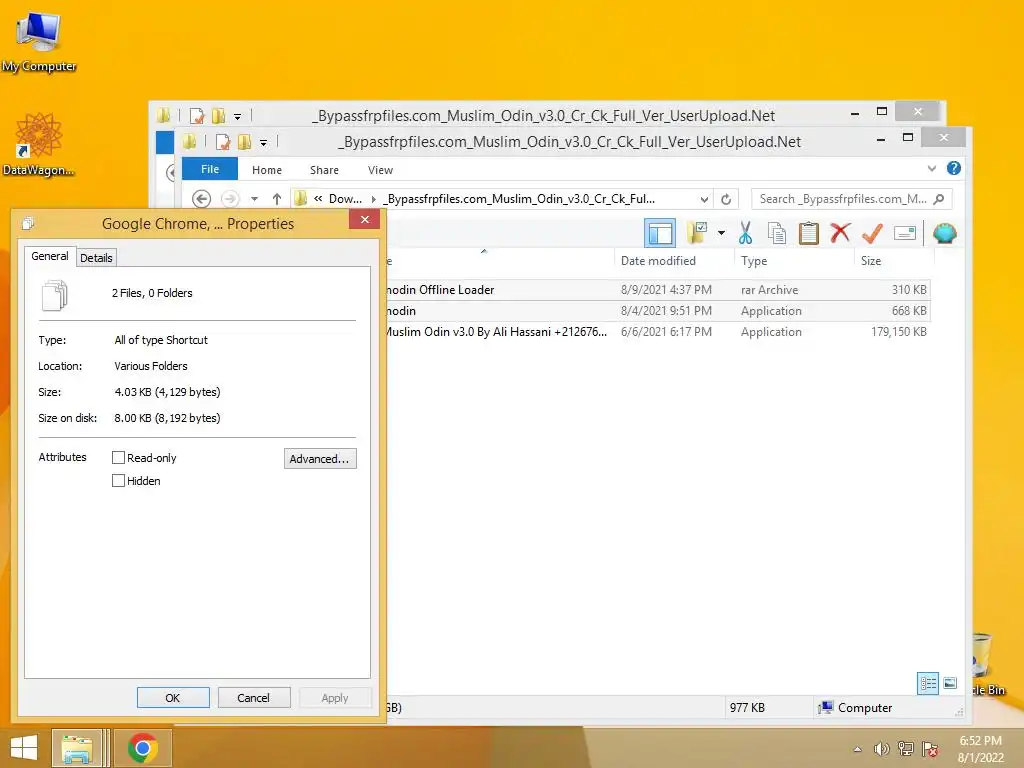Viewport: 1024px width, 768px height.
Task: Click new folder icon in front Explorer title bar
Action: (244, 142)
